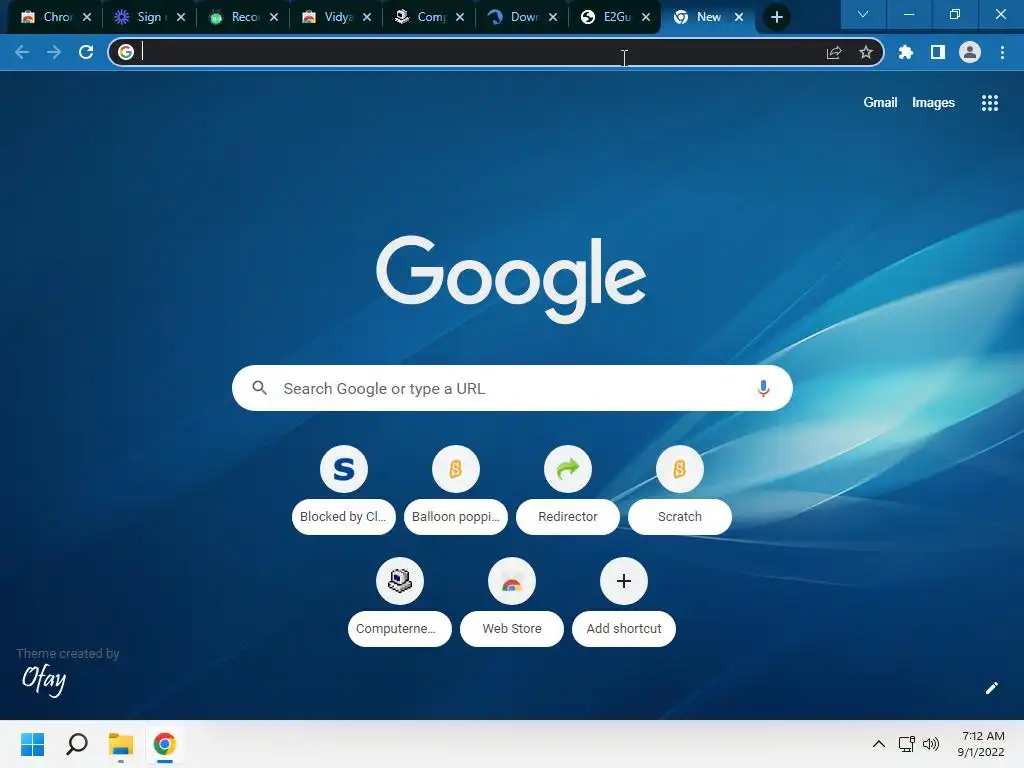The height and width of the screenshot is (768, 1024).
Task: Click Chrome icon in taskbar
Action: 165,744
